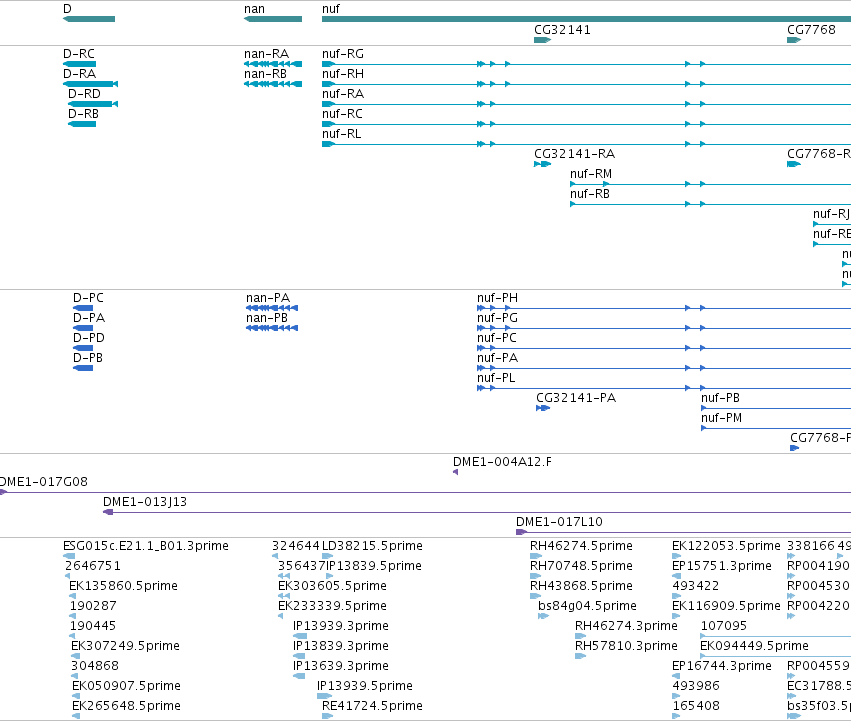Viewport: 851px width, 721px height.
Task: Select the DME1-004A12.F clone marker
Action: [x=455, y=472]
